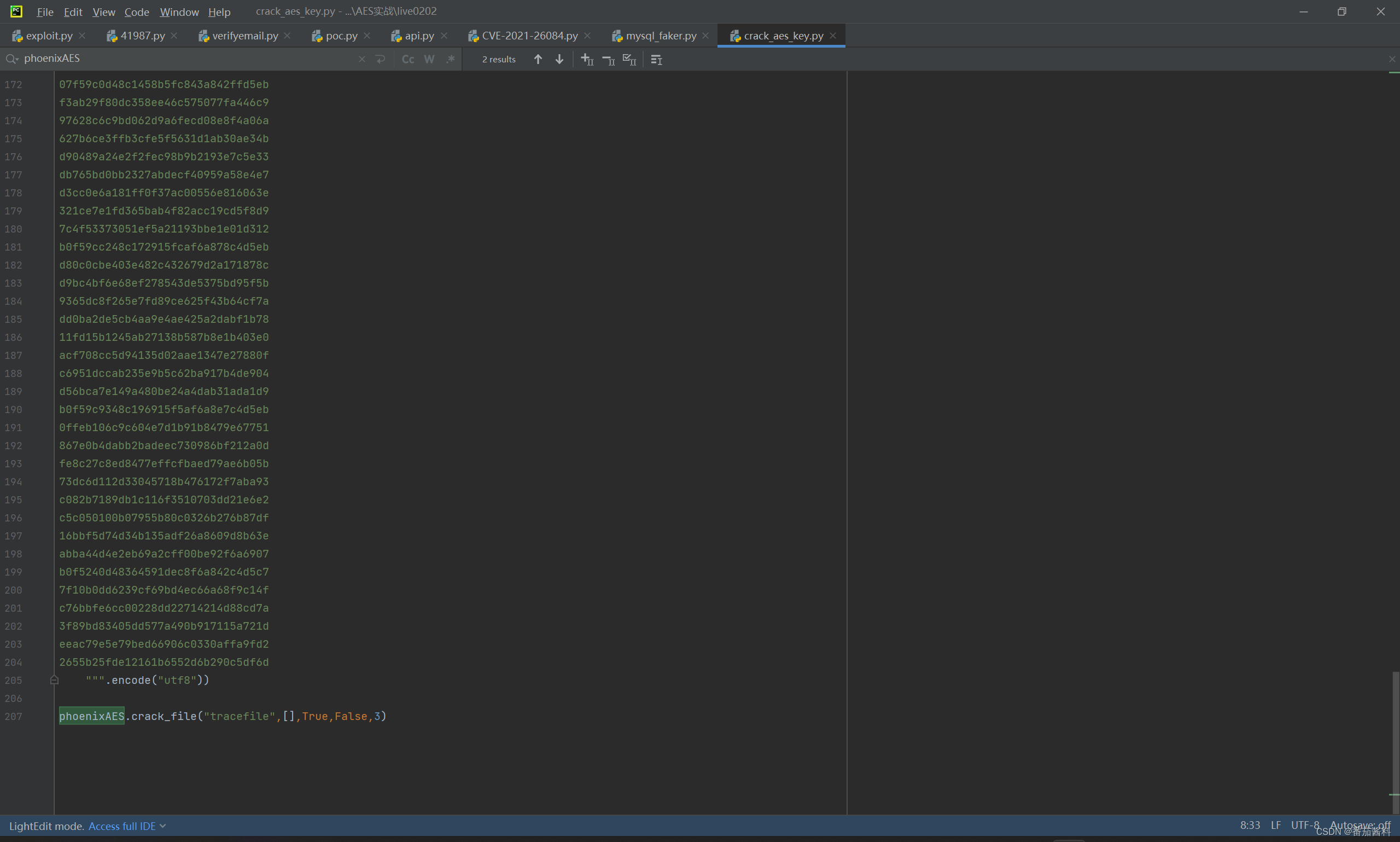The height and width of the screenshot is (842, 1400).
Task: Add selection for next occurrence
Action: point(587,59)
